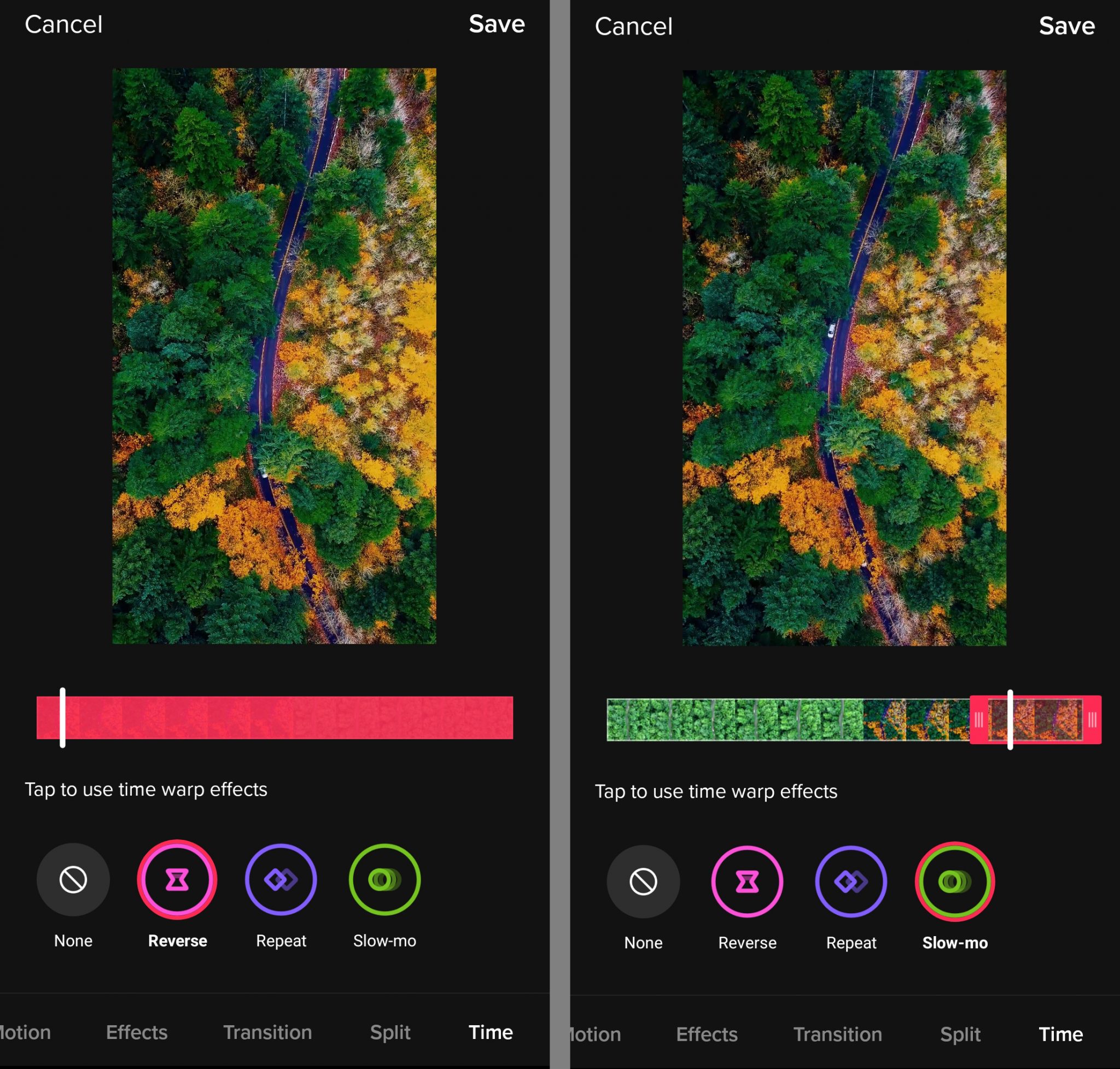Image resolution: width=1120 pixels, height=1069 pixels.
Task: Tap the forest video preview in right screen
Action: pyautogui.click(x=844, y=358)
